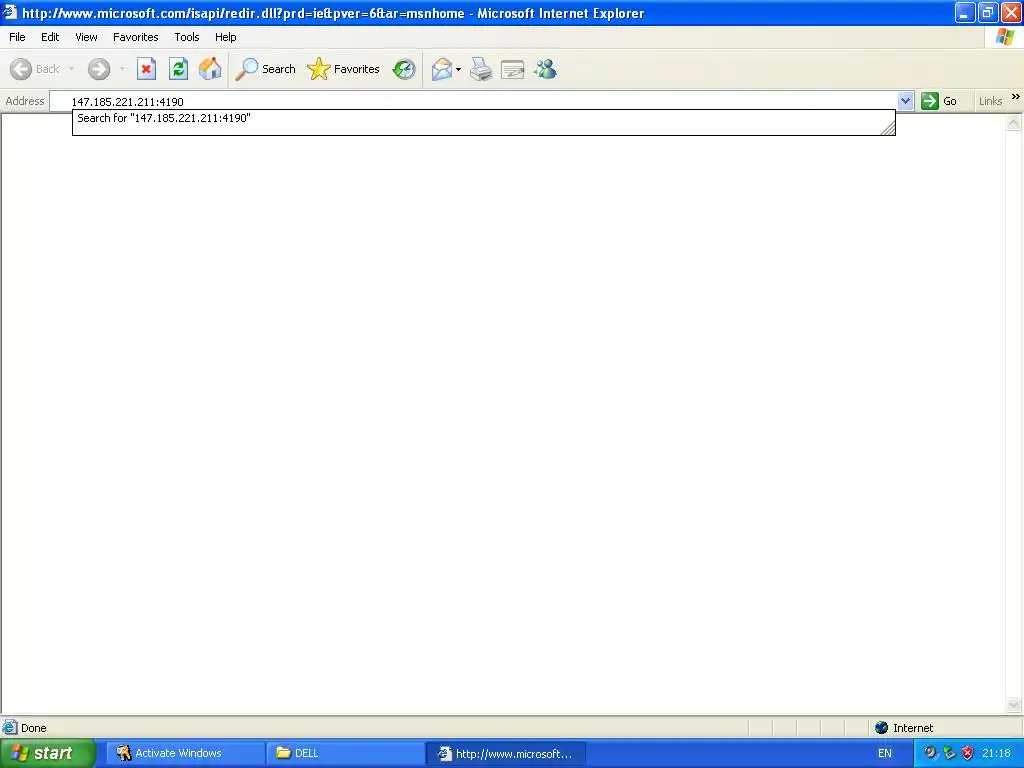Open the Help menu
The image size is (1024, 768).
[225, 37]
